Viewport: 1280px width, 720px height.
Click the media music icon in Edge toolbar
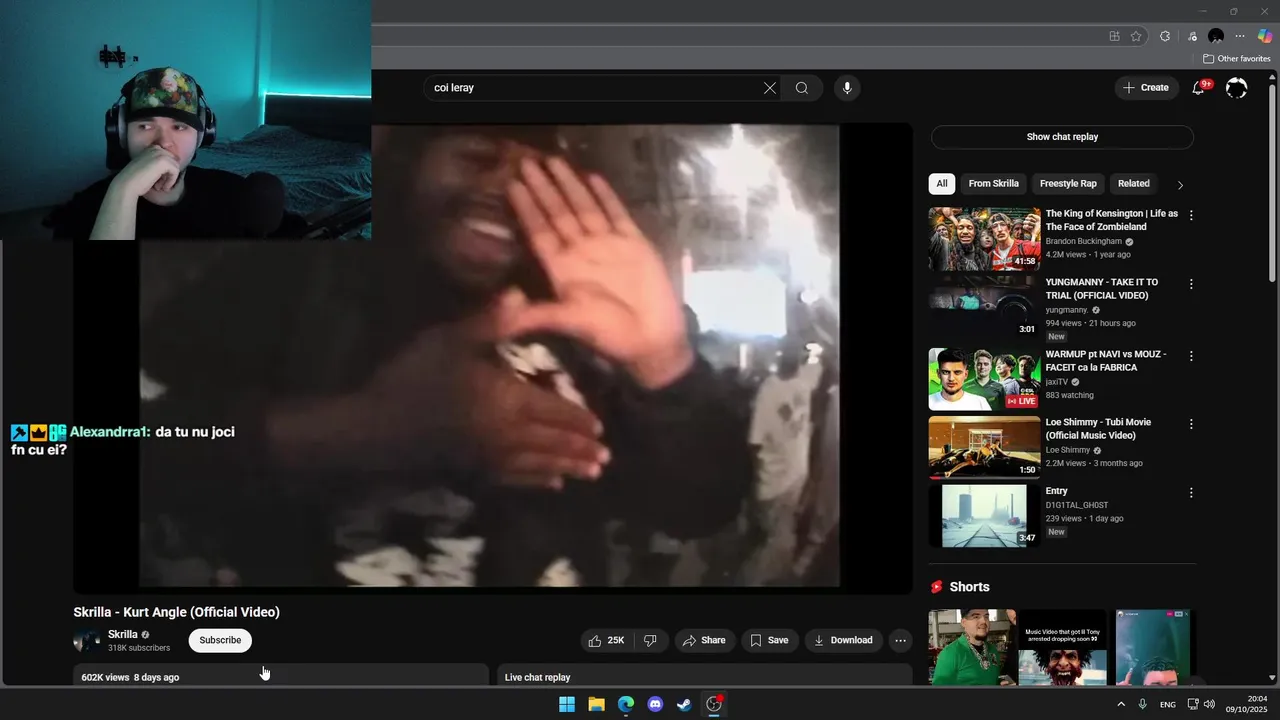pyautogui.click(x=1191, y=36)
